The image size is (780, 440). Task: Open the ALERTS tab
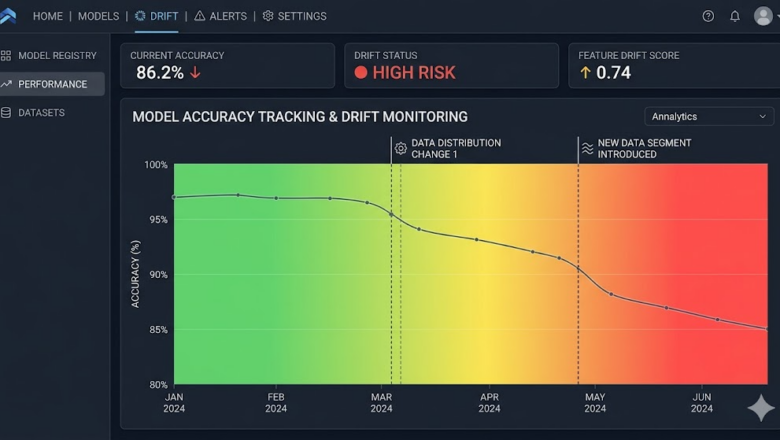(220, 16)
